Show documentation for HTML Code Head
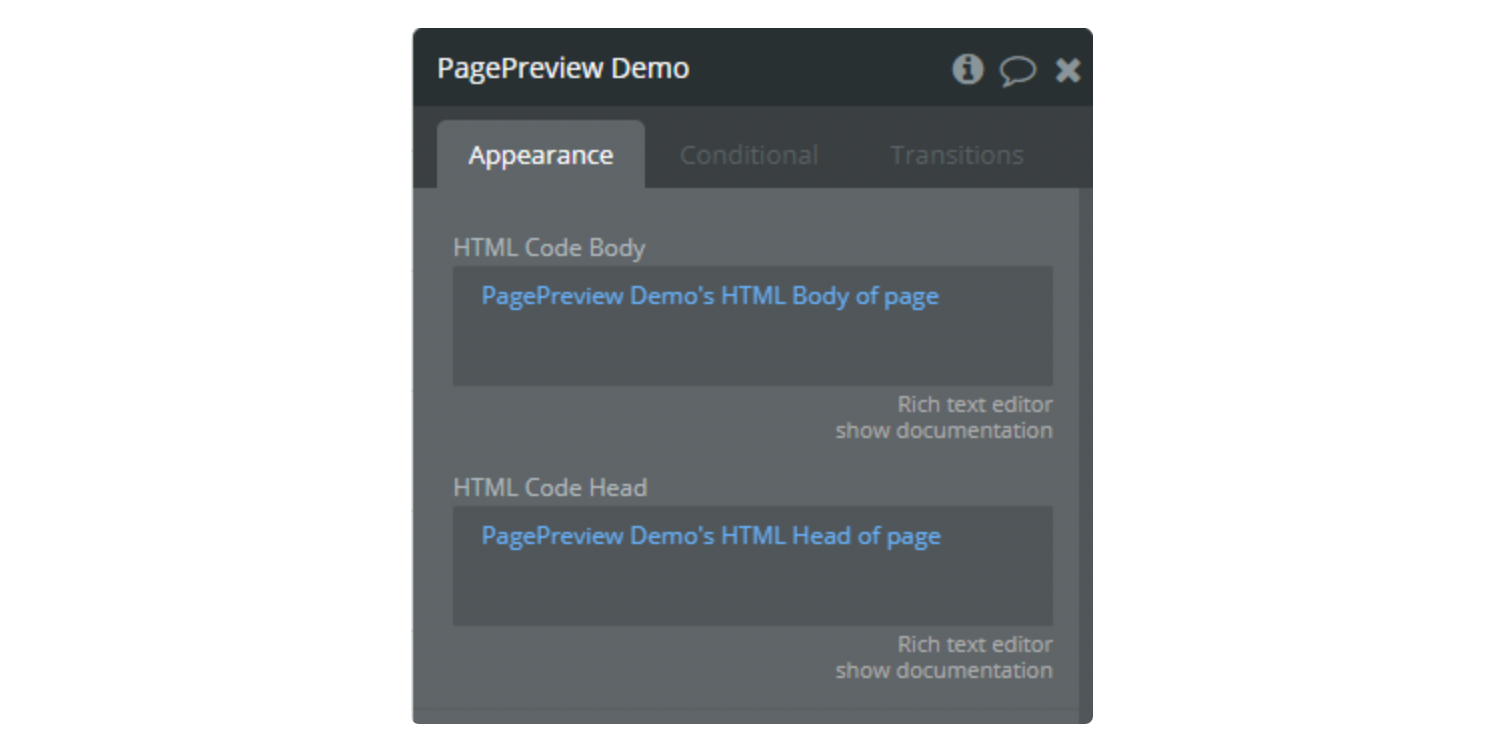 pyautogui.click(x=944, y=671)
